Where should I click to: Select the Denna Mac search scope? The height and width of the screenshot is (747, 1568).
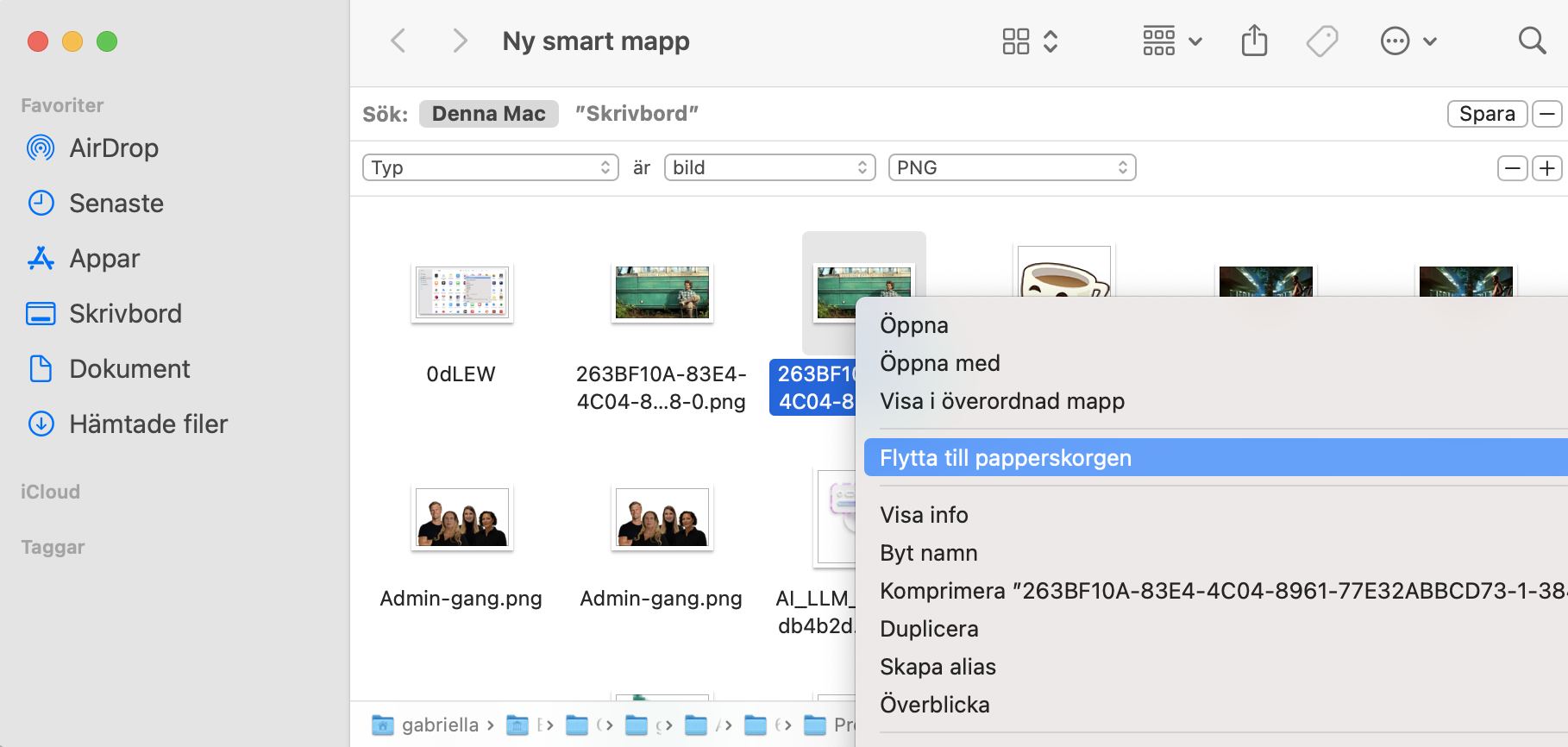click(x=489, y=114)
